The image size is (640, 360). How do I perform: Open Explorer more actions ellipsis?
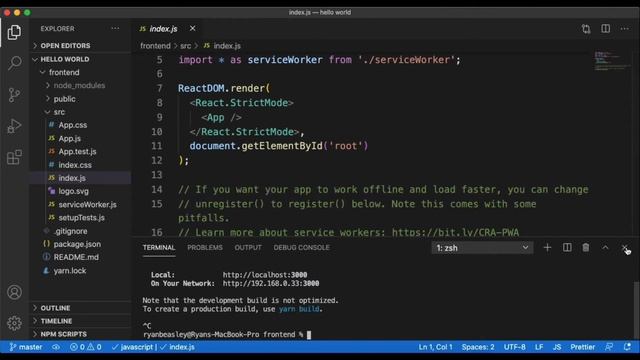pyautogui.click(x=116, y=29)
